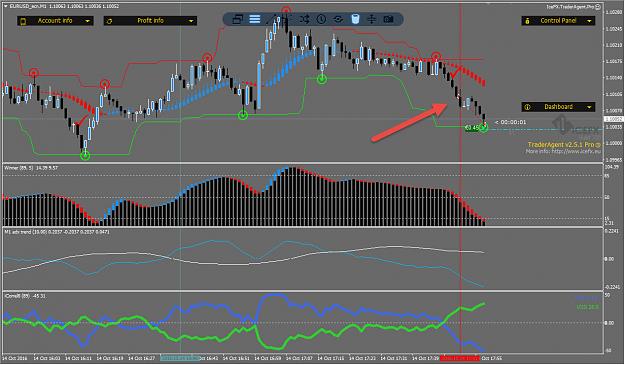The image size is (625, 365).
Task: Click the cascade windows icon in the floating toolbar
Action: (x=238, y=19)
